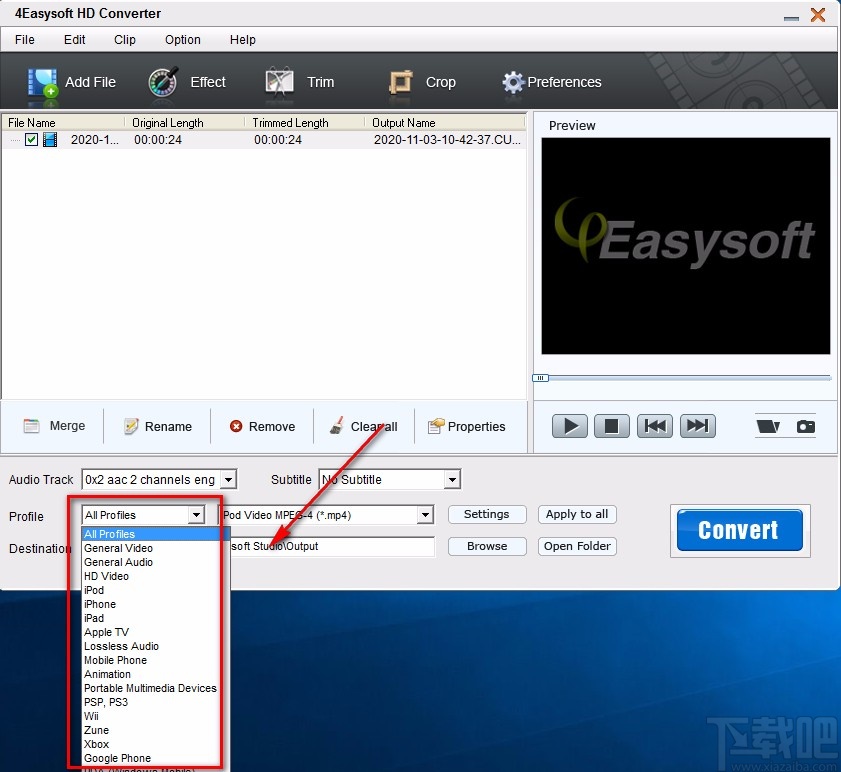The image size is (841, 772).
Task: Click Browse to choose destination folder
Action: pyautogui.click(x=487, y=546)
